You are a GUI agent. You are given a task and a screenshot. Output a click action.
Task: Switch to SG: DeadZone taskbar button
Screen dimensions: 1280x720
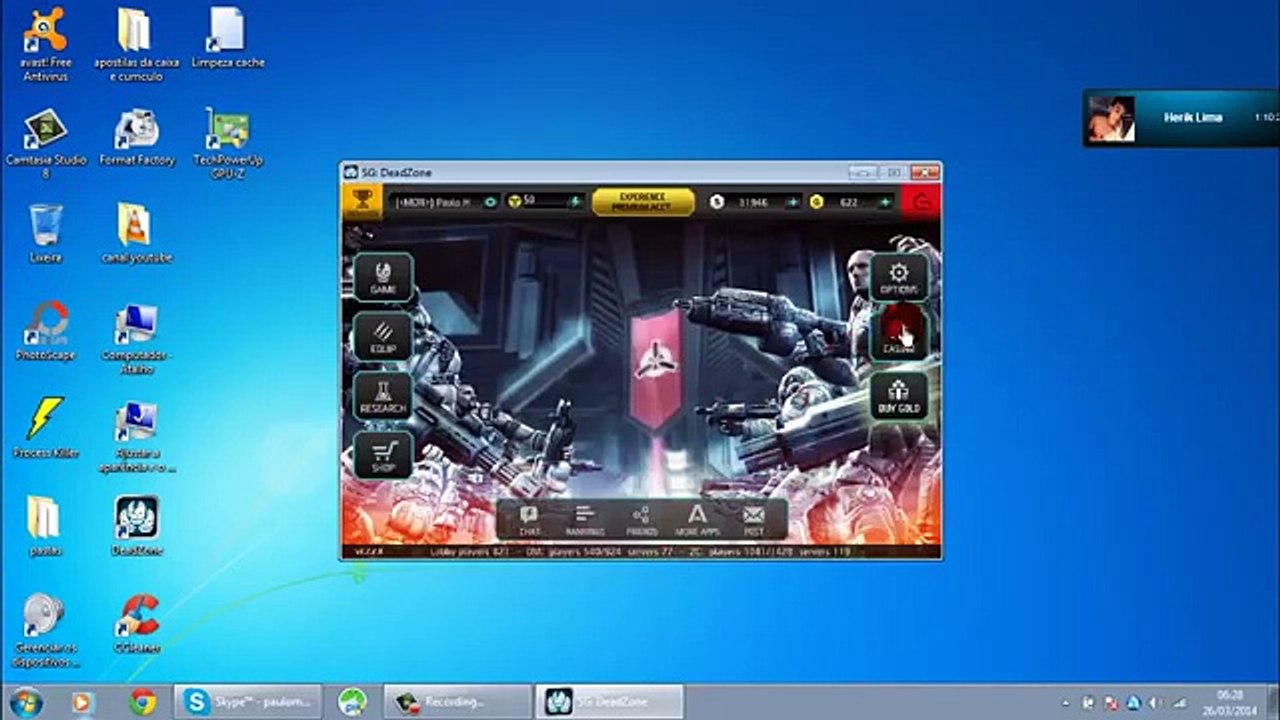(x=609, y=702)
